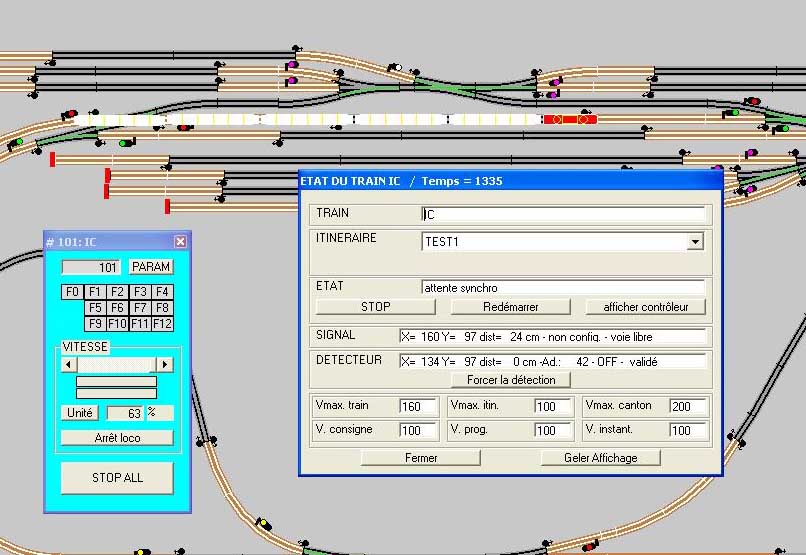Click the DETECTEUR info field
The image size is (806, 555).
click(x=553, y=362)
